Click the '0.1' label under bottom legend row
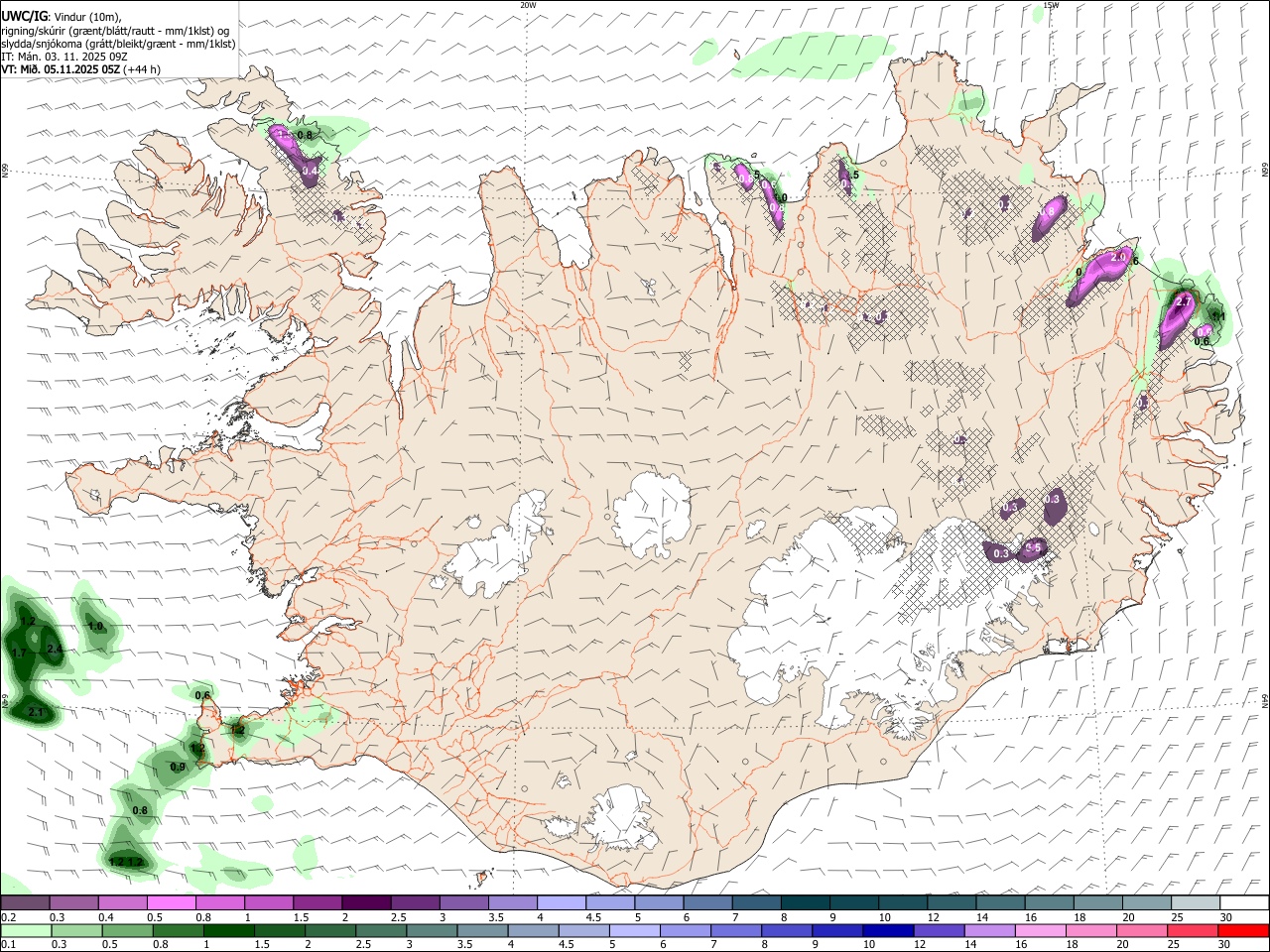 (x=10, y=945)
